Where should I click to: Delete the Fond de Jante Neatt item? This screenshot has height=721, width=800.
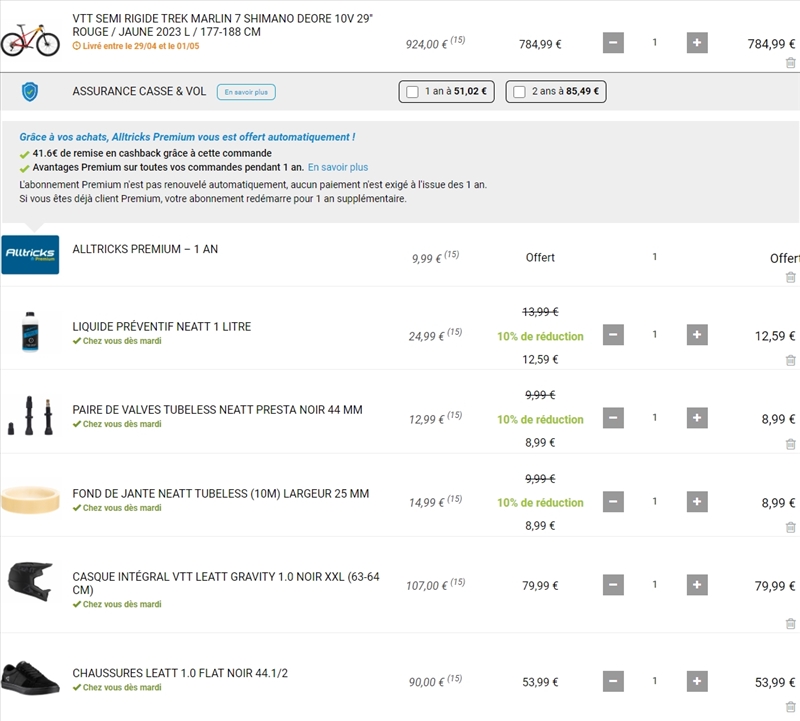pyautogui.click(x=790, y=527)
